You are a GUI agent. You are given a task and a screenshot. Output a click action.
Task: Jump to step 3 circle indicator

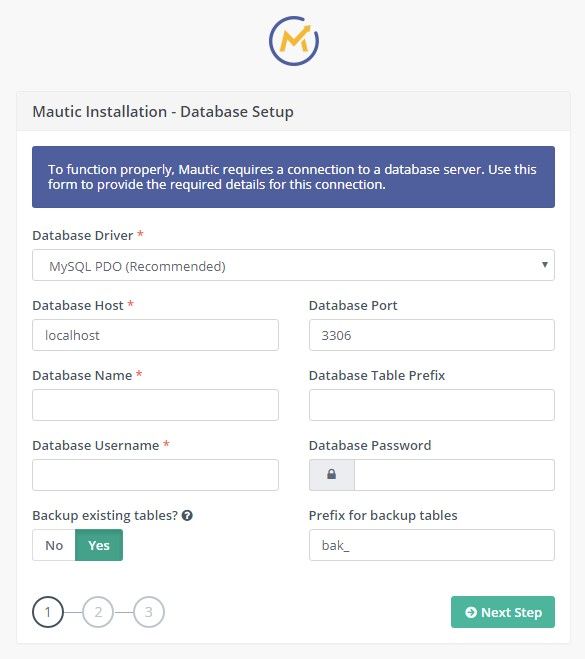click(148, 612)
